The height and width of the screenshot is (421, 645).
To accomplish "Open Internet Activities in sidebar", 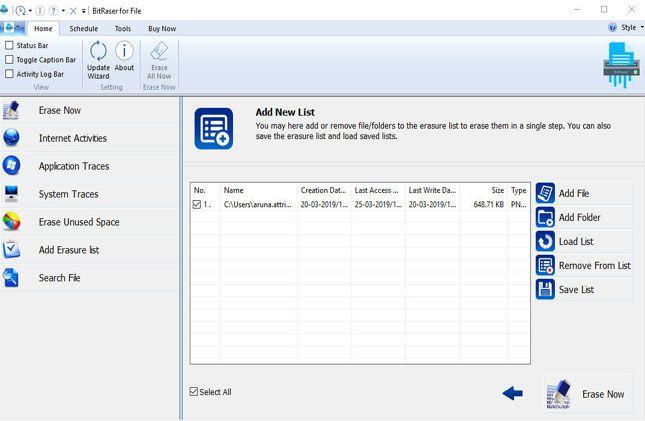I will (72, 138).
